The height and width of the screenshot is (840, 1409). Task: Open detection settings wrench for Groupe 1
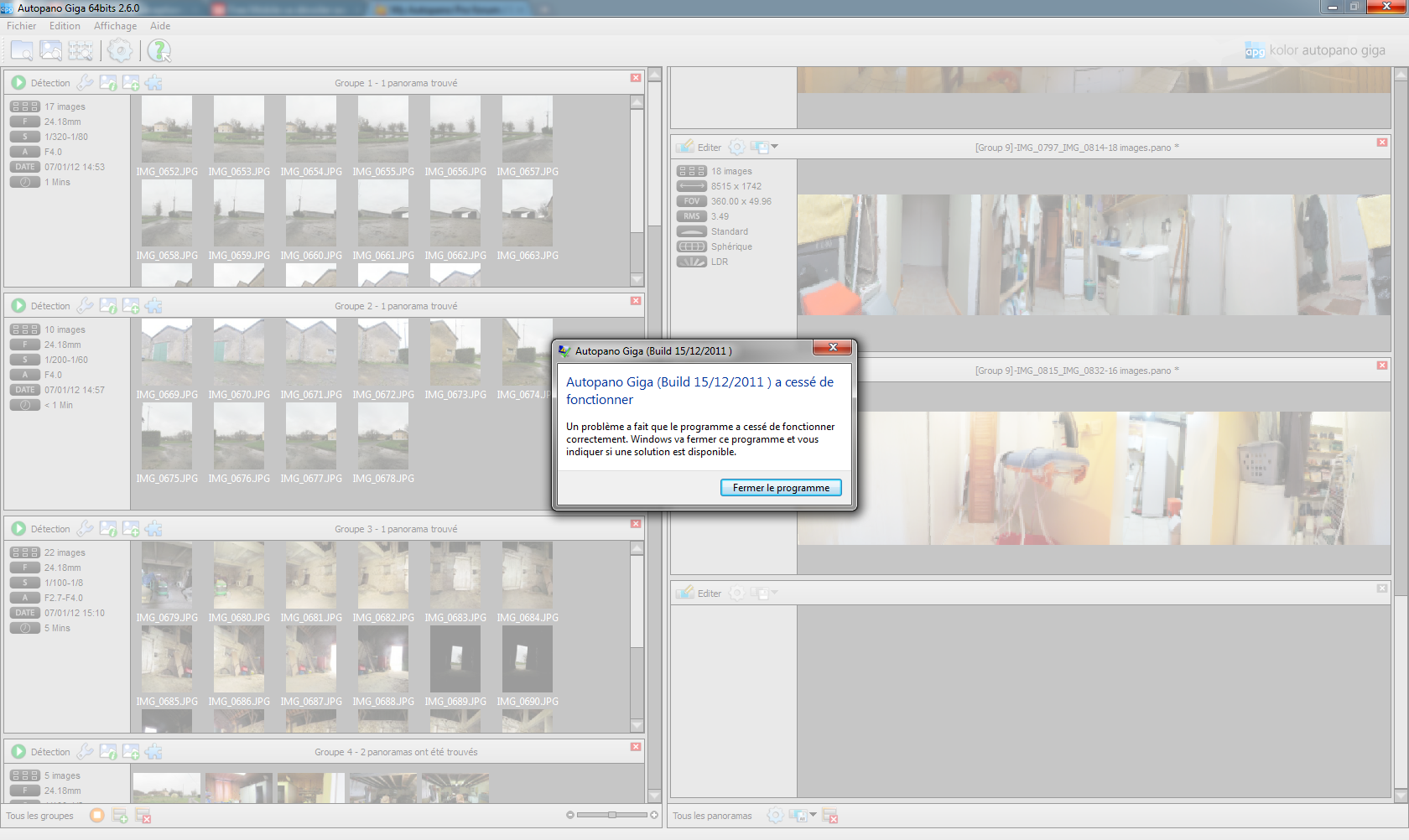point(85,83)
